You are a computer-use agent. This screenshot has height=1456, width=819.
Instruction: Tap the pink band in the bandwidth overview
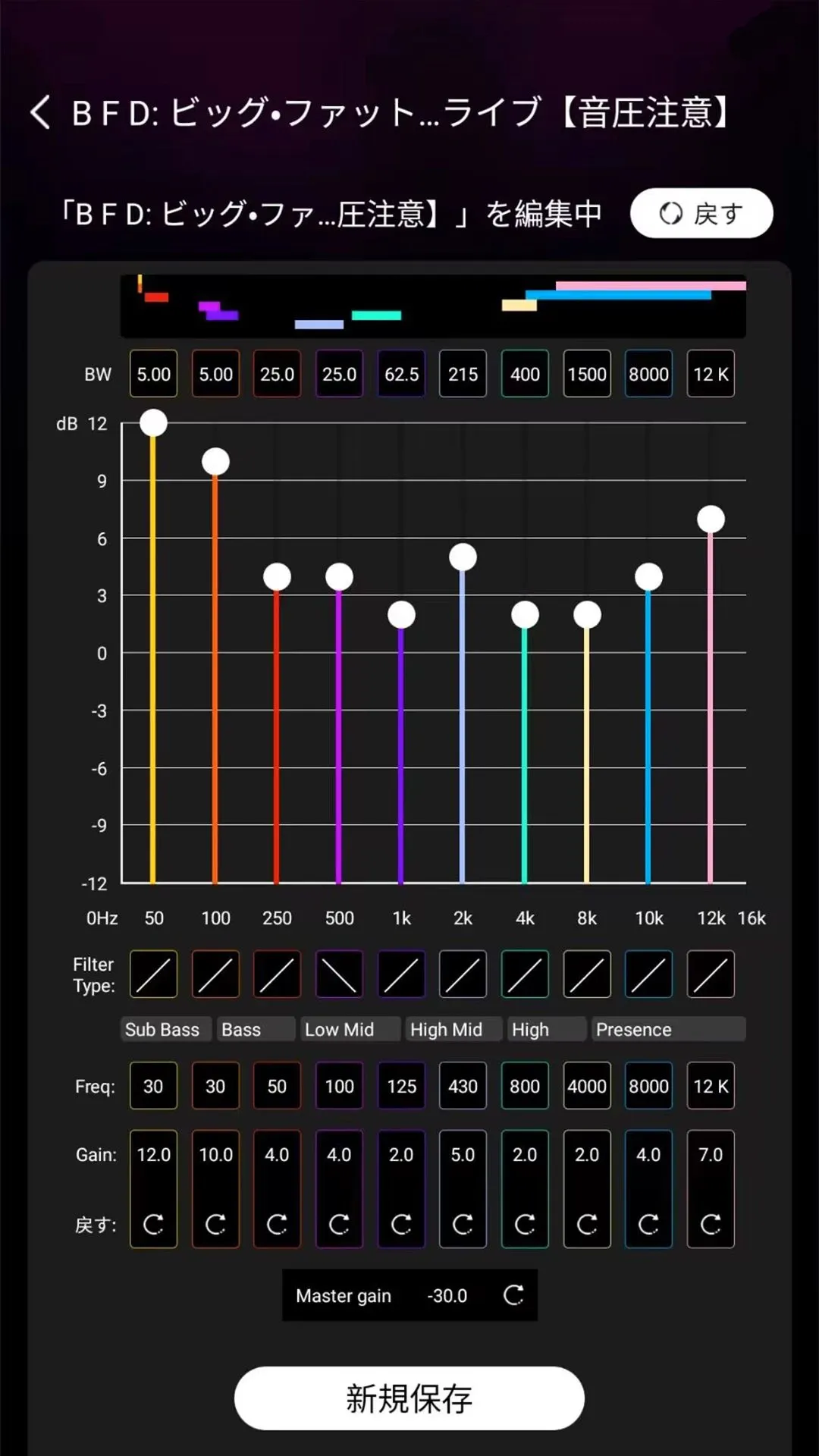(x=651, y=286)
